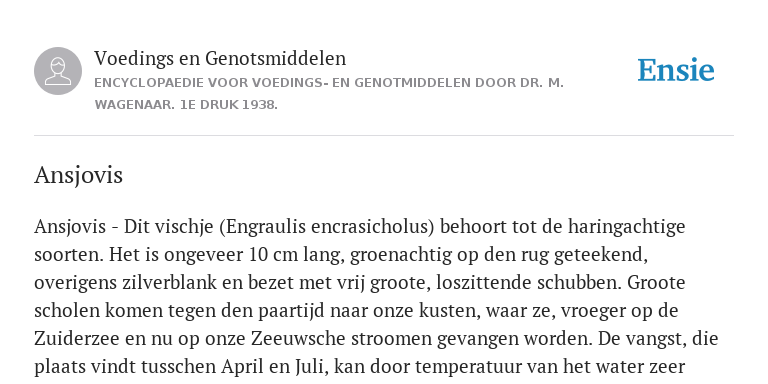Click the word "haringachtige" in the first line

click(x=626, y=227)
